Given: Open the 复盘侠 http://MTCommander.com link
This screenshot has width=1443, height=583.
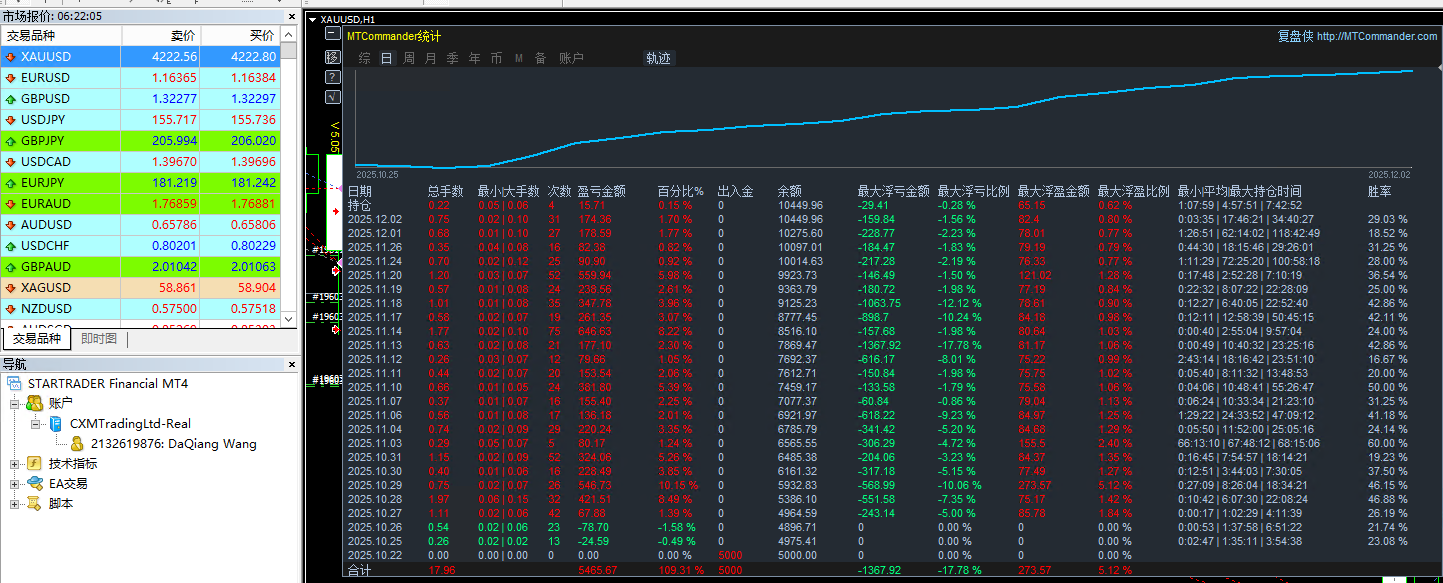Looking at the screenshot, I should pyautogui.click(x=1357, y=36).
